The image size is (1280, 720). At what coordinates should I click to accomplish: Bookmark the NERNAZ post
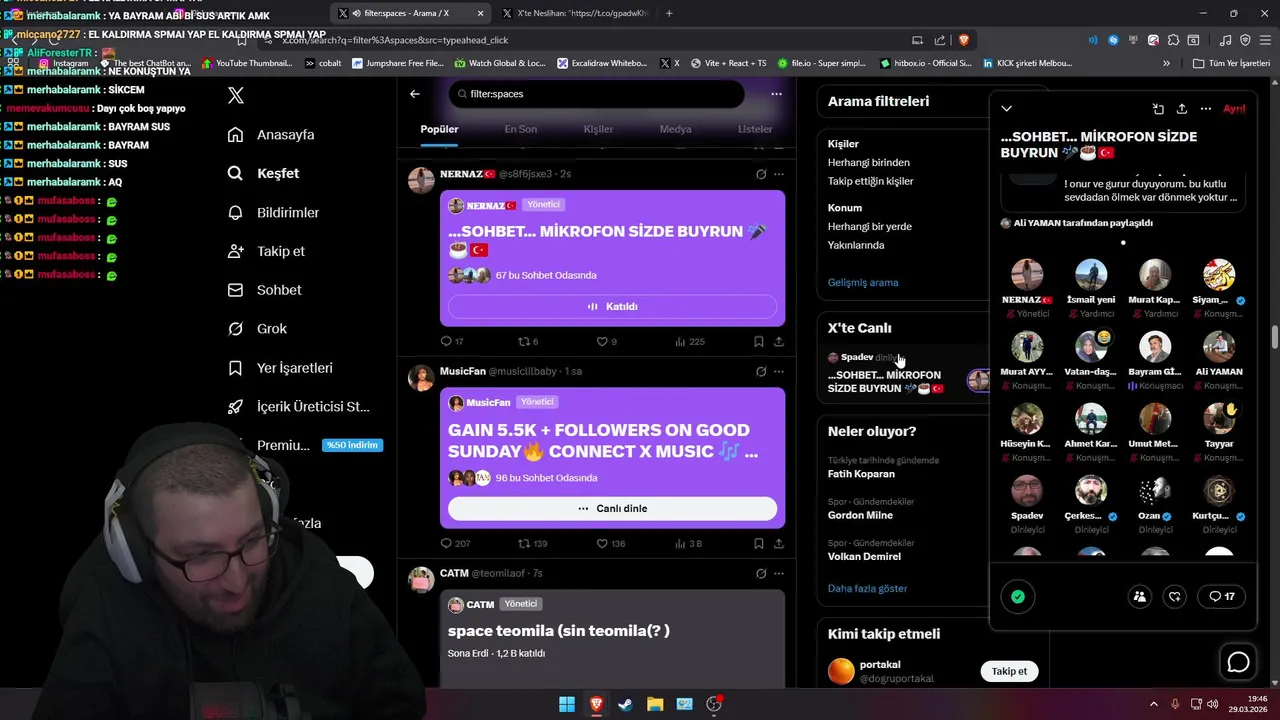pos(759,341)
